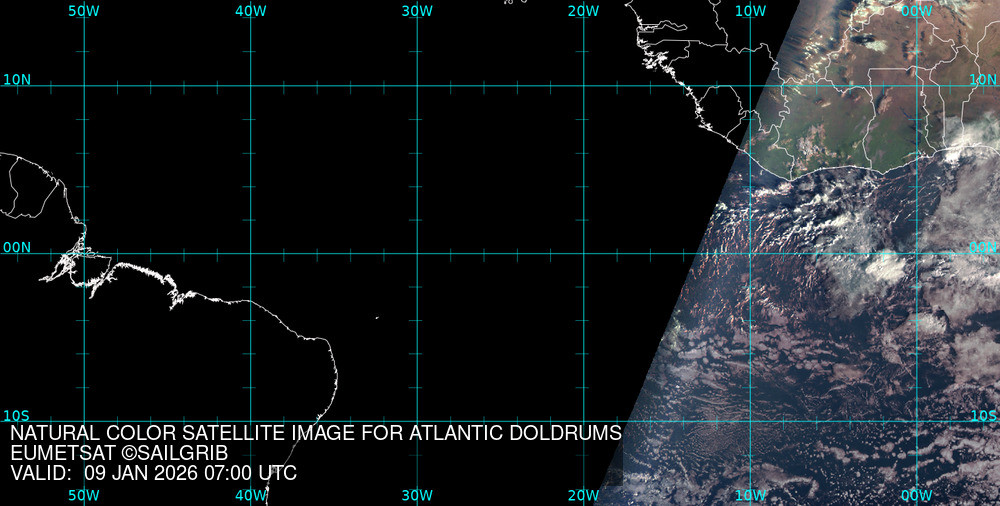Select the 10W label along the bottom edge

(750, 495)
